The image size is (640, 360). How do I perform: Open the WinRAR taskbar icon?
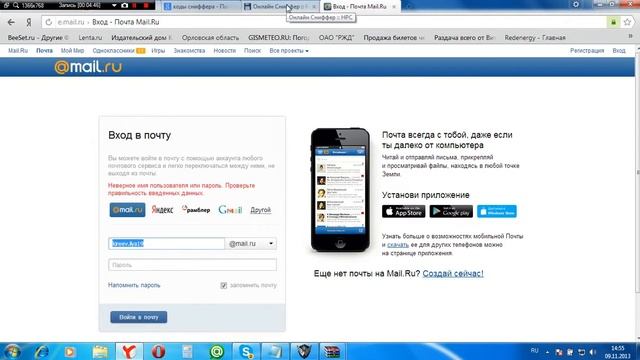tap(332, 351)
